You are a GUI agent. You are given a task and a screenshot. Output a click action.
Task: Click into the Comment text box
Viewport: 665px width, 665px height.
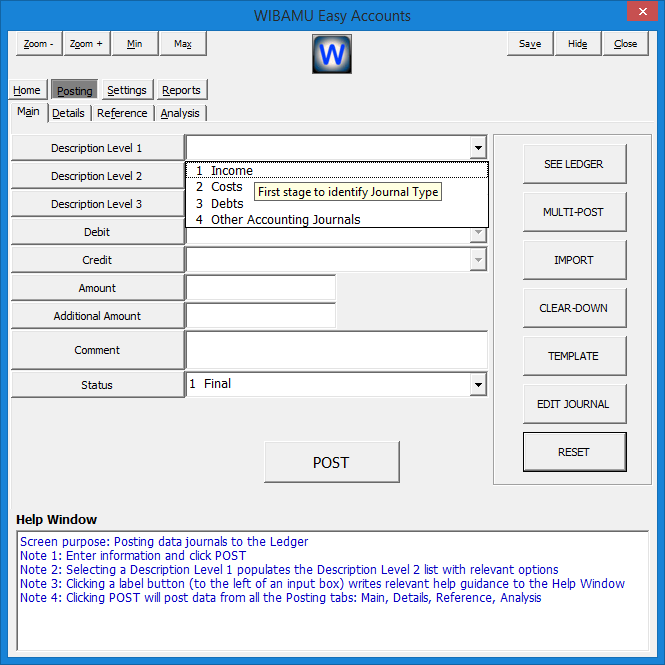point(337,350)
